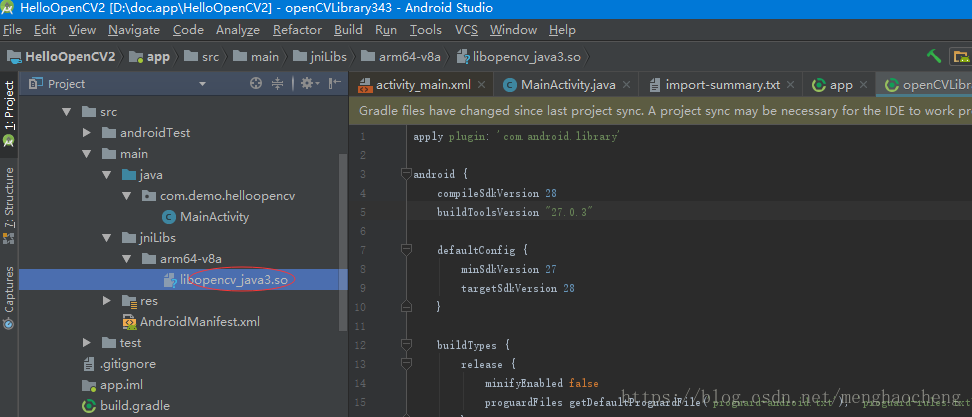Hide the Project tool window
The image size is (972, 417).
[335, 83]
